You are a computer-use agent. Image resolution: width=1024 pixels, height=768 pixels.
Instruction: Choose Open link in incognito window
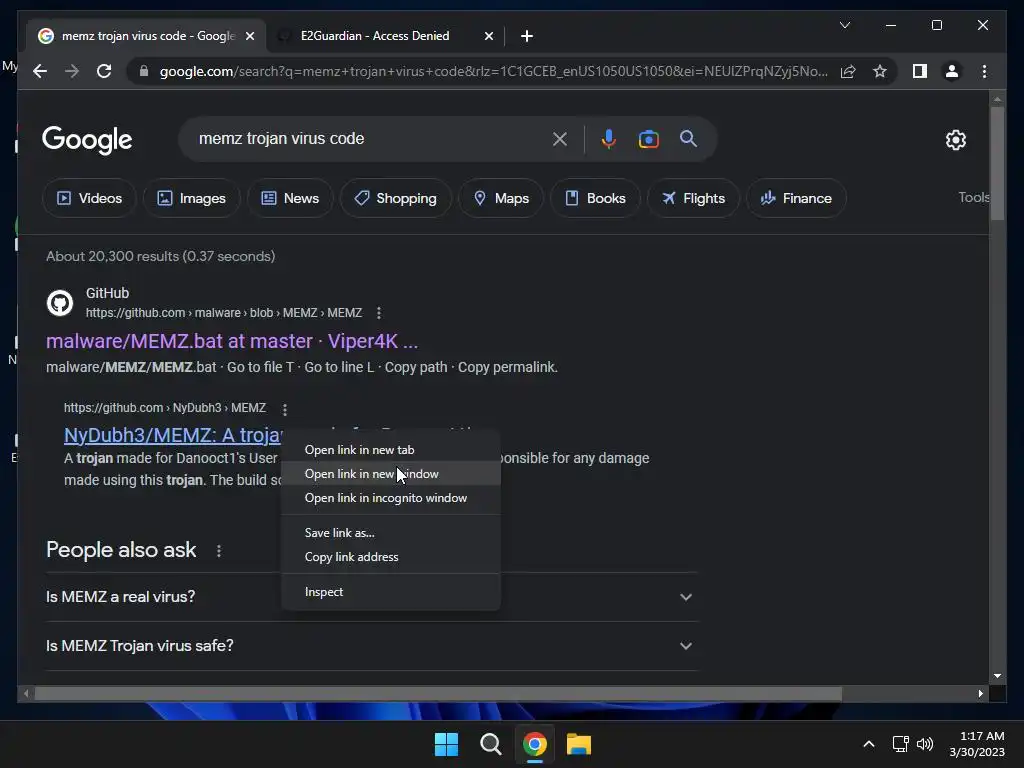(391, 498)
